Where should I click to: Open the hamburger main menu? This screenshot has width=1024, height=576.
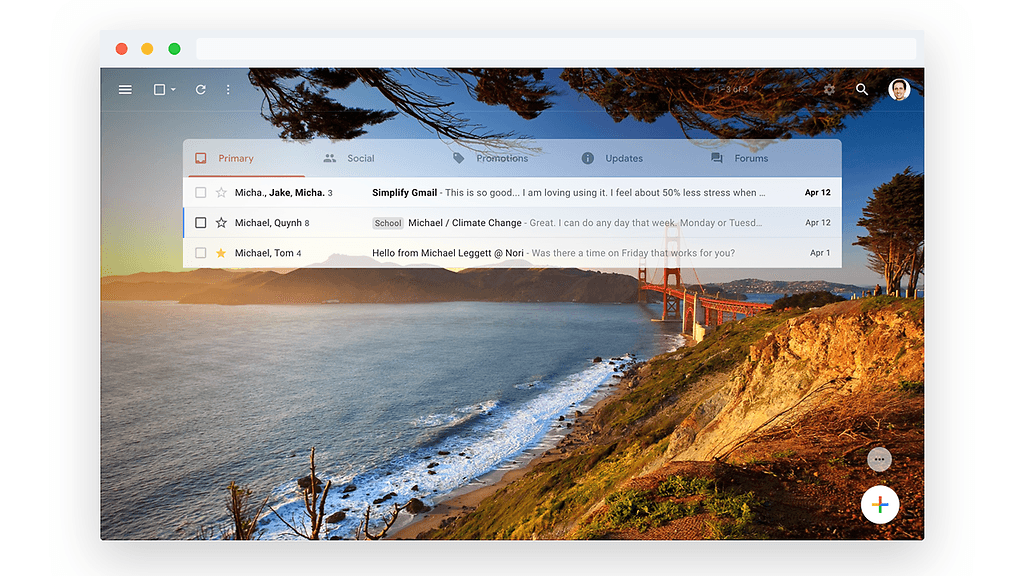pos(125,90)
